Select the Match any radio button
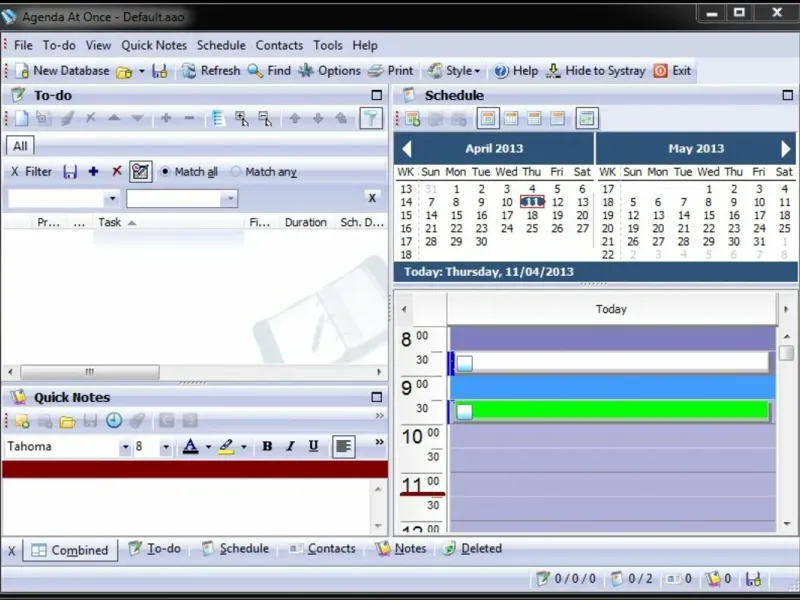 pyautogui.click(x=235, y=171)
